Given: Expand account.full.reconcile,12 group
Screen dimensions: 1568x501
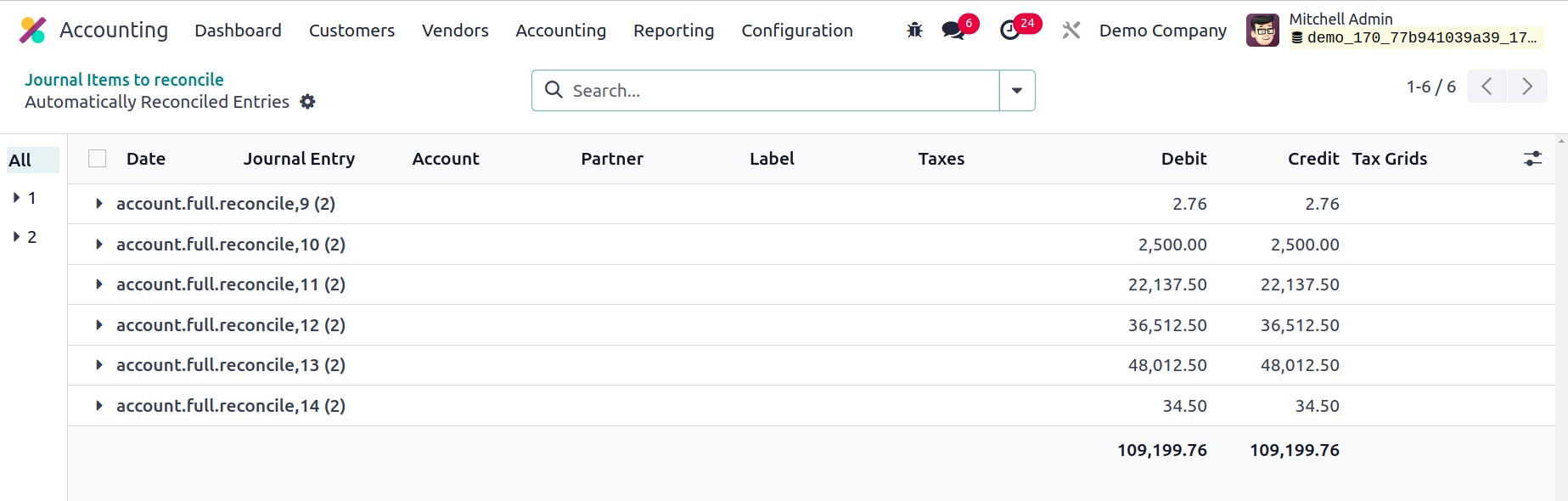Looking at the screenshot, I should pos(99,325).
